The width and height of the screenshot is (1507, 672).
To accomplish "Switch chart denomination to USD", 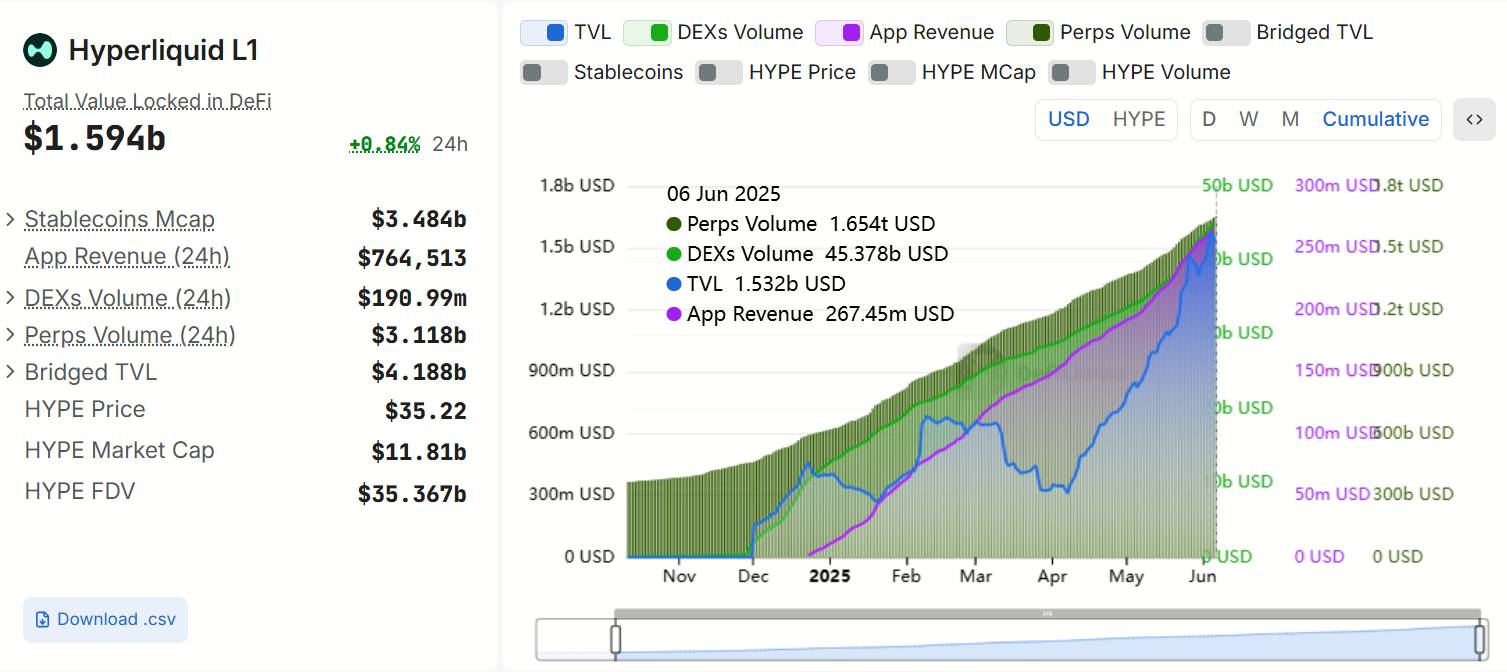I will pyautogui.click(x=1069, y=119).
